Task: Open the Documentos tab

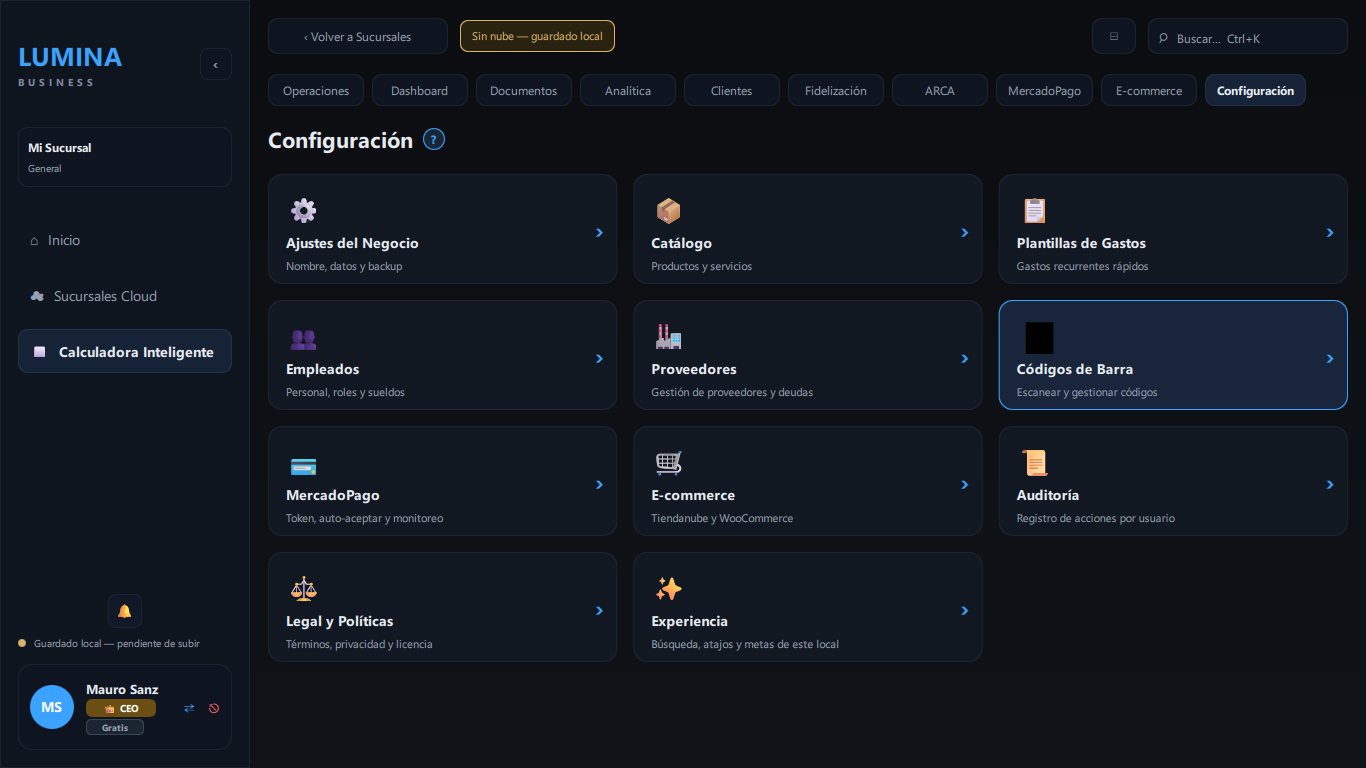Action: (x=524, y=90)
